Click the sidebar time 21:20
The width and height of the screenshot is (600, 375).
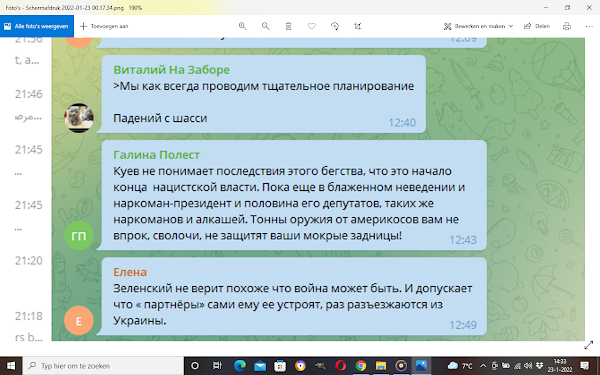pyautogui.click(x=29, y=261)
